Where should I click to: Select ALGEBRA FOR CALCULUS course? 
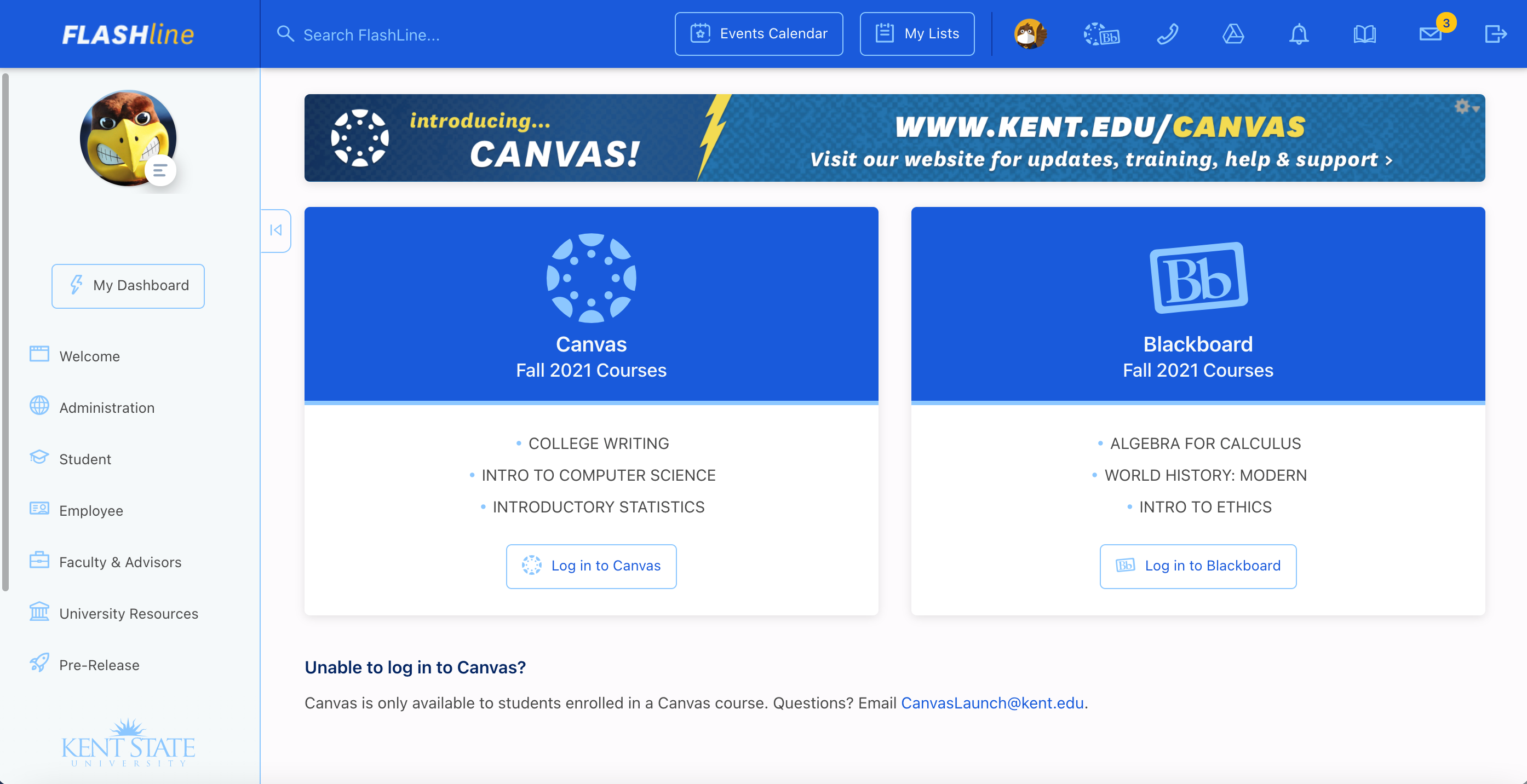click(x=1205, y=444)
